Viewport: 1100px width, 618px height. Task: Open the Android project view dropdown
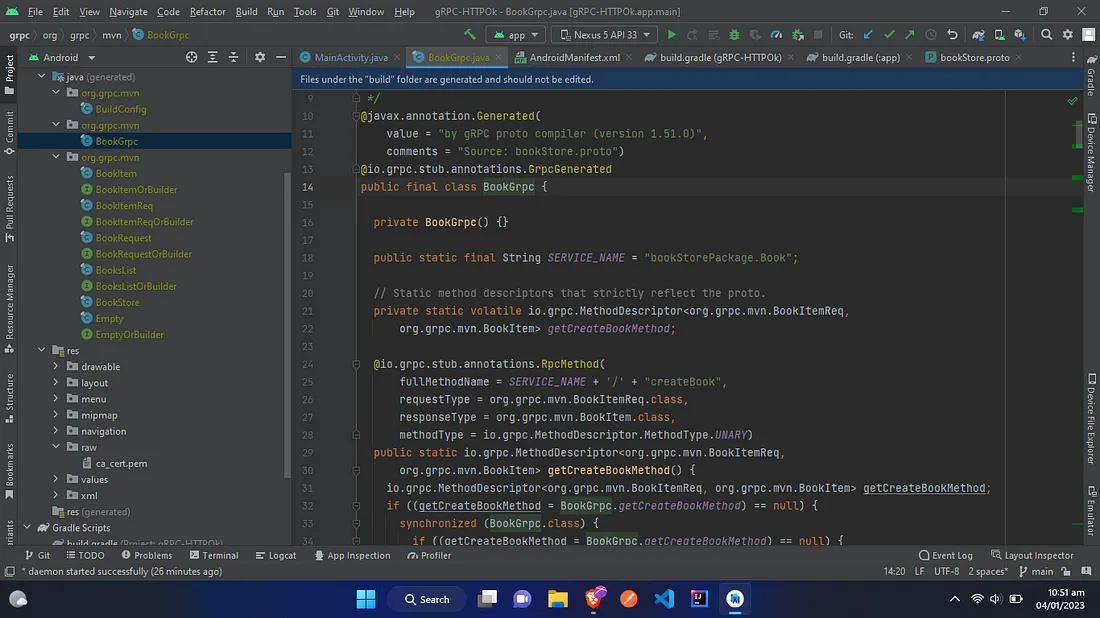68,58
